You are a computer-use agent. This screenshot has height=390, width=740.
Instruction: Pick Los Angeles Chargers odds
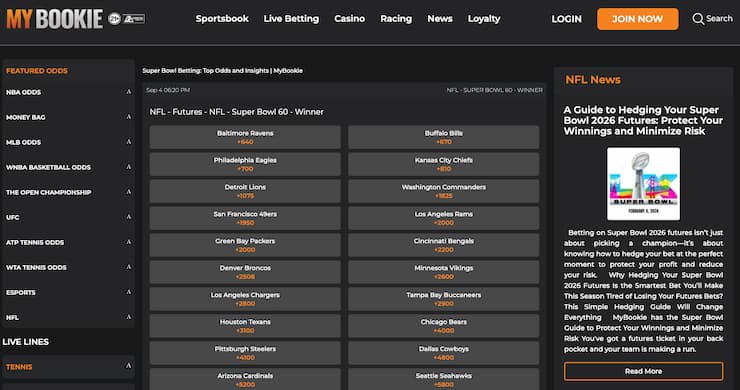245,298
